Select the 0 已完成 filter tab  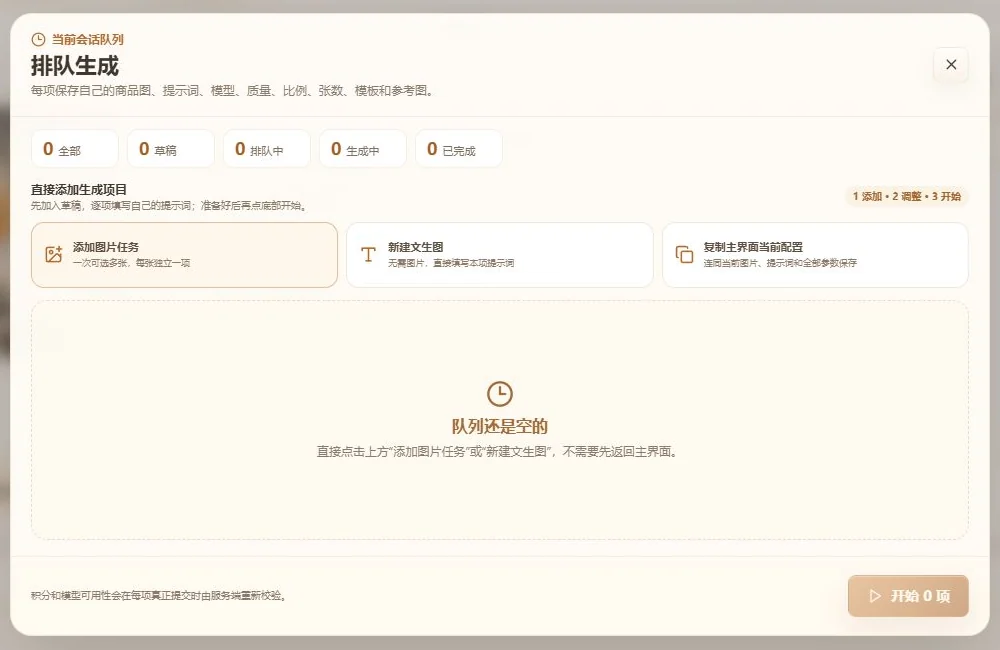(x=459, y=149)
